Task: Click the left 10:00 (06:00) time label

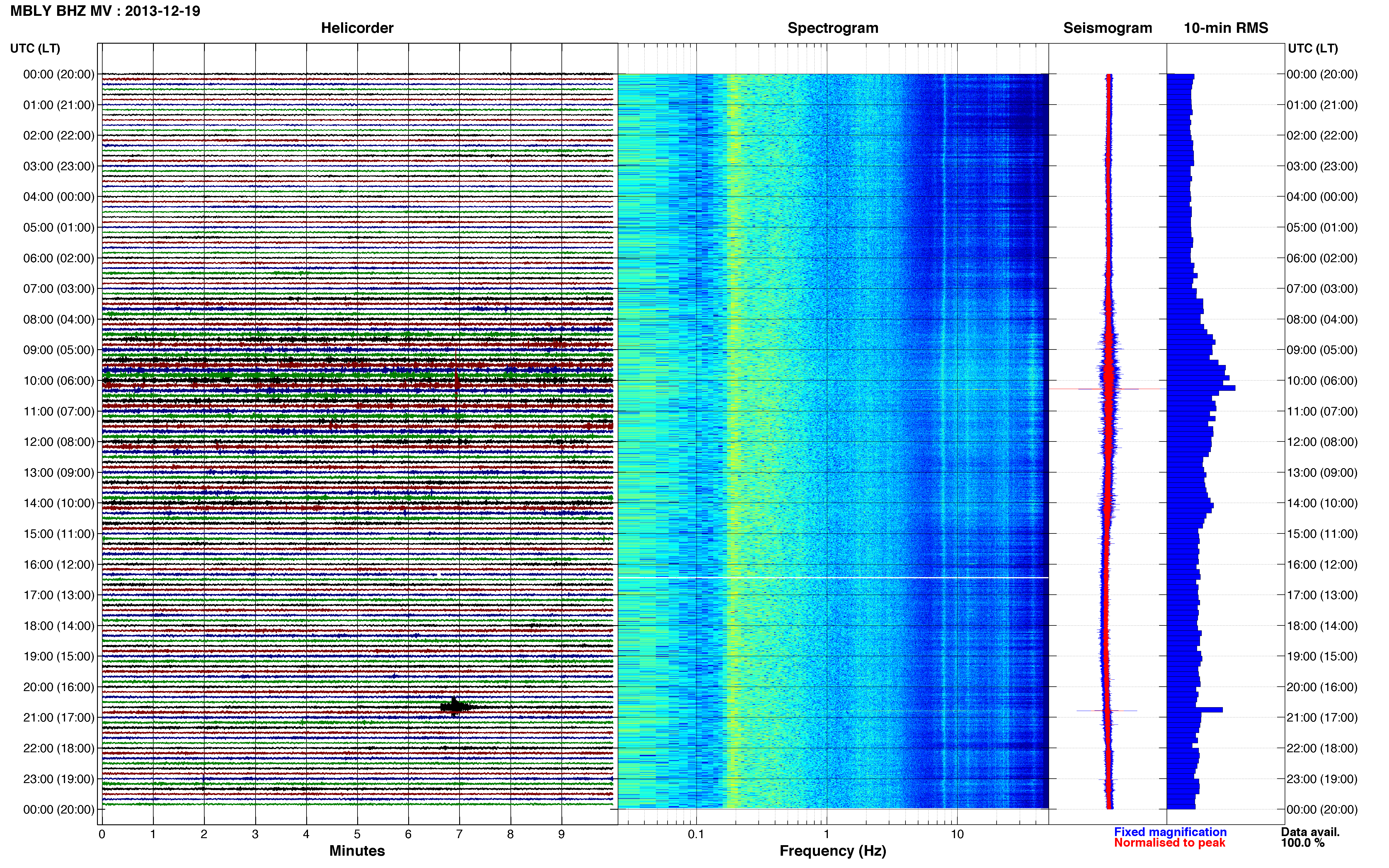Action: pos(59,381)
